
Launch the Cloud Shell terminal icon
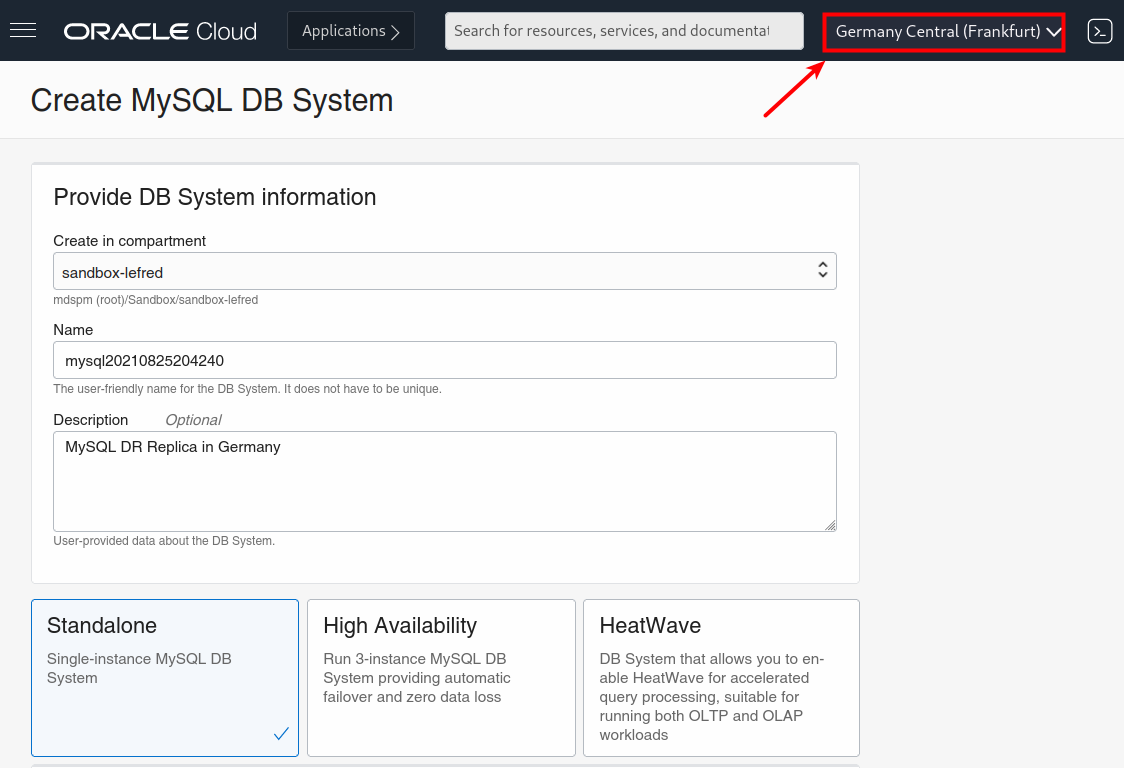(1099, 31)
